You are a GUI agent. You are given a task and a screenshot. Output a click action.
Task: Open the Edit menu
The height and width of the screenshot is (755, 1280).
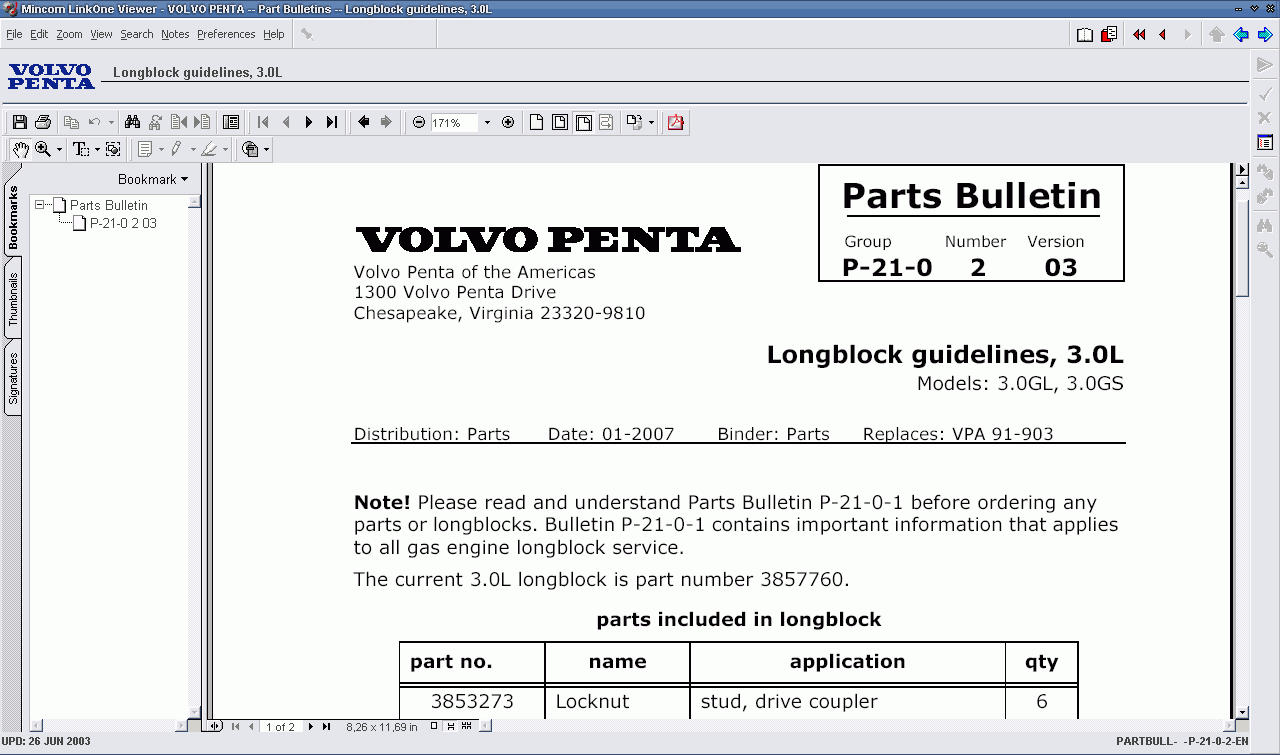point(39,34)
